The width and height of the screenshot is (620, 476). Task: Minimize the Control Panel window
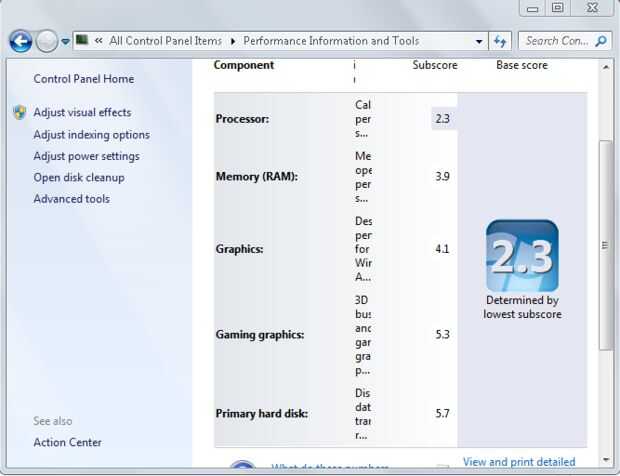tap(532, 8)
